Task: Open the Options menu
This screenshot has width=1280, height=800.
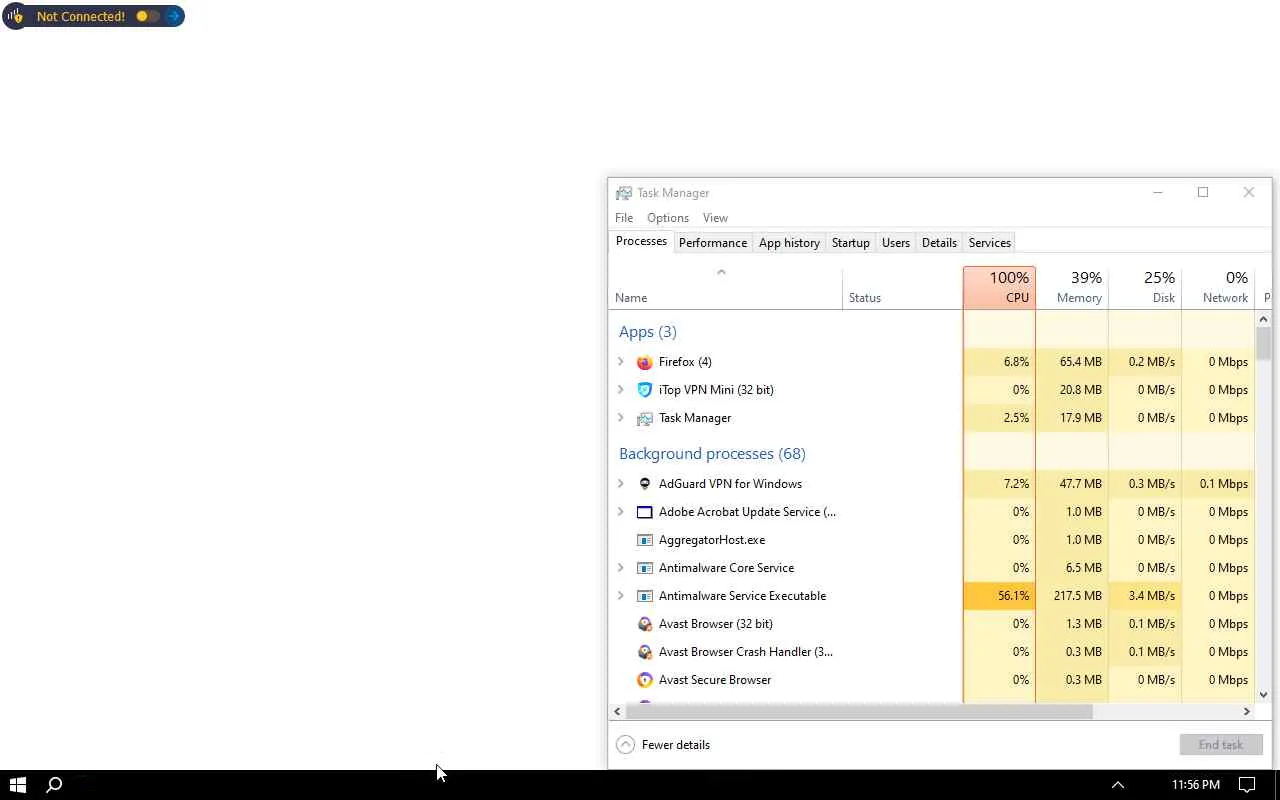Action: click(x=668, y=218)
